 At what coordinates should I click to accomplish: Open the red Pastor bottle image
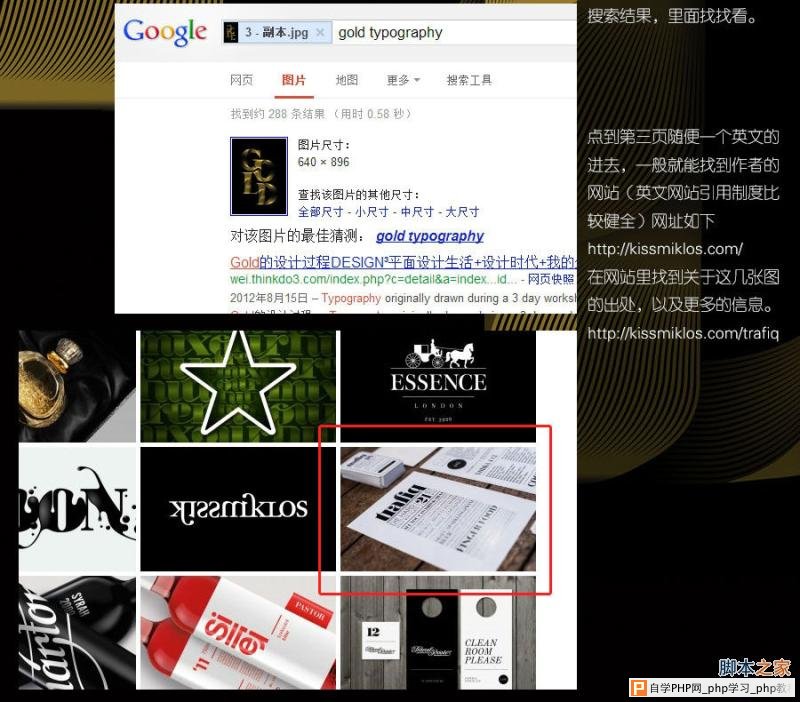click(x=238, y=633)
